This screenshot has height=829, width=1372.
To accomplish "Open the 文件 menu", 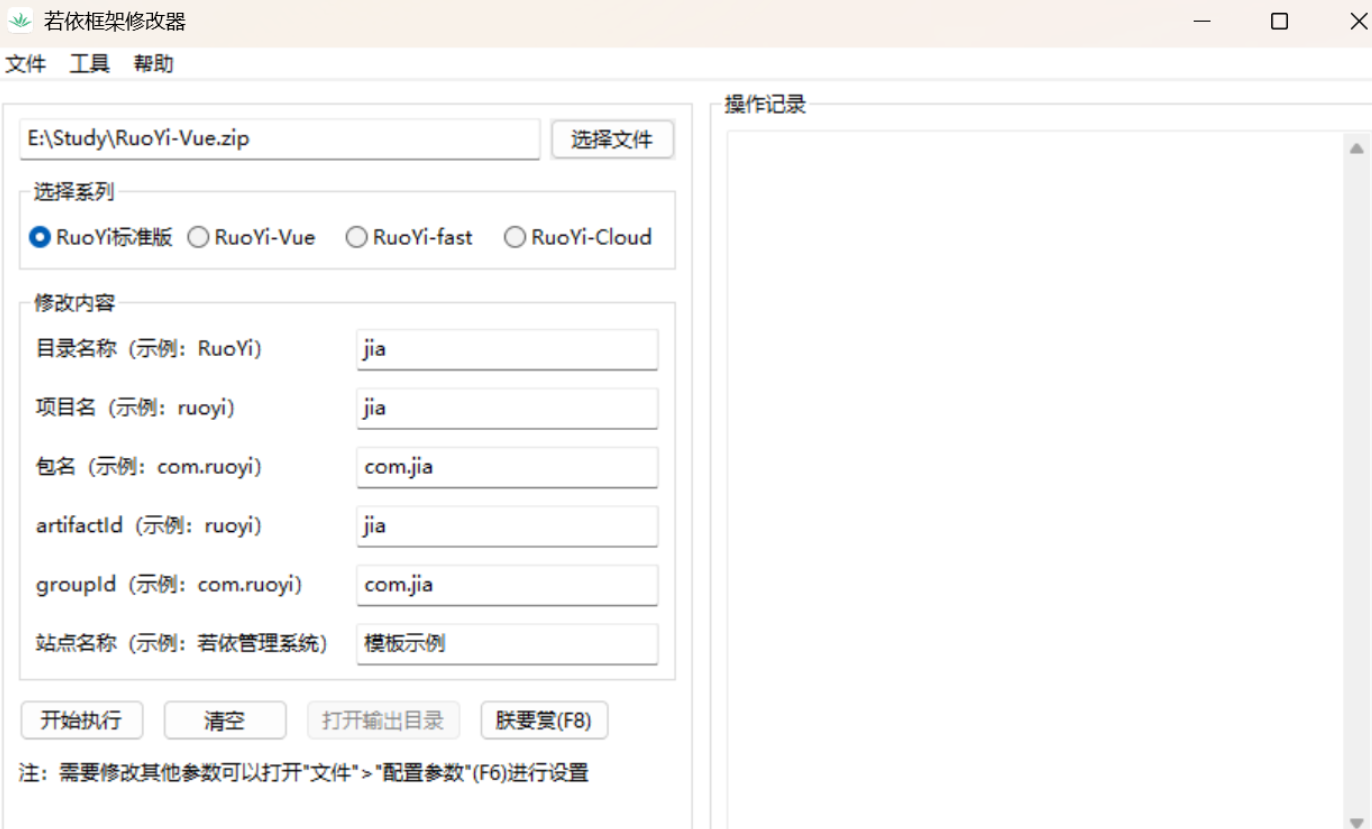I will point(26,64).
